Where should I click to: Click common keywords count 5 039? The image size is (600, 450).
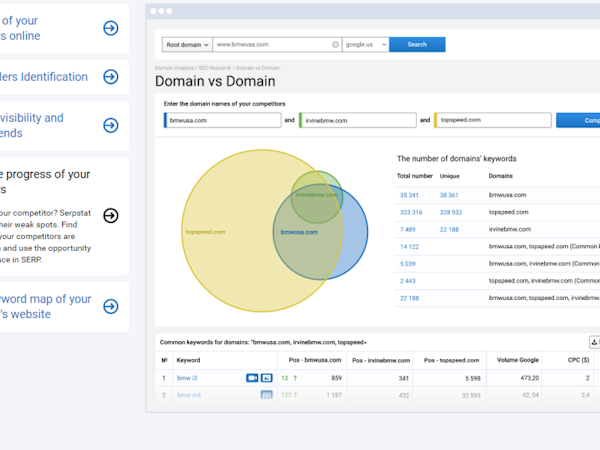click(x=408, y=264)
